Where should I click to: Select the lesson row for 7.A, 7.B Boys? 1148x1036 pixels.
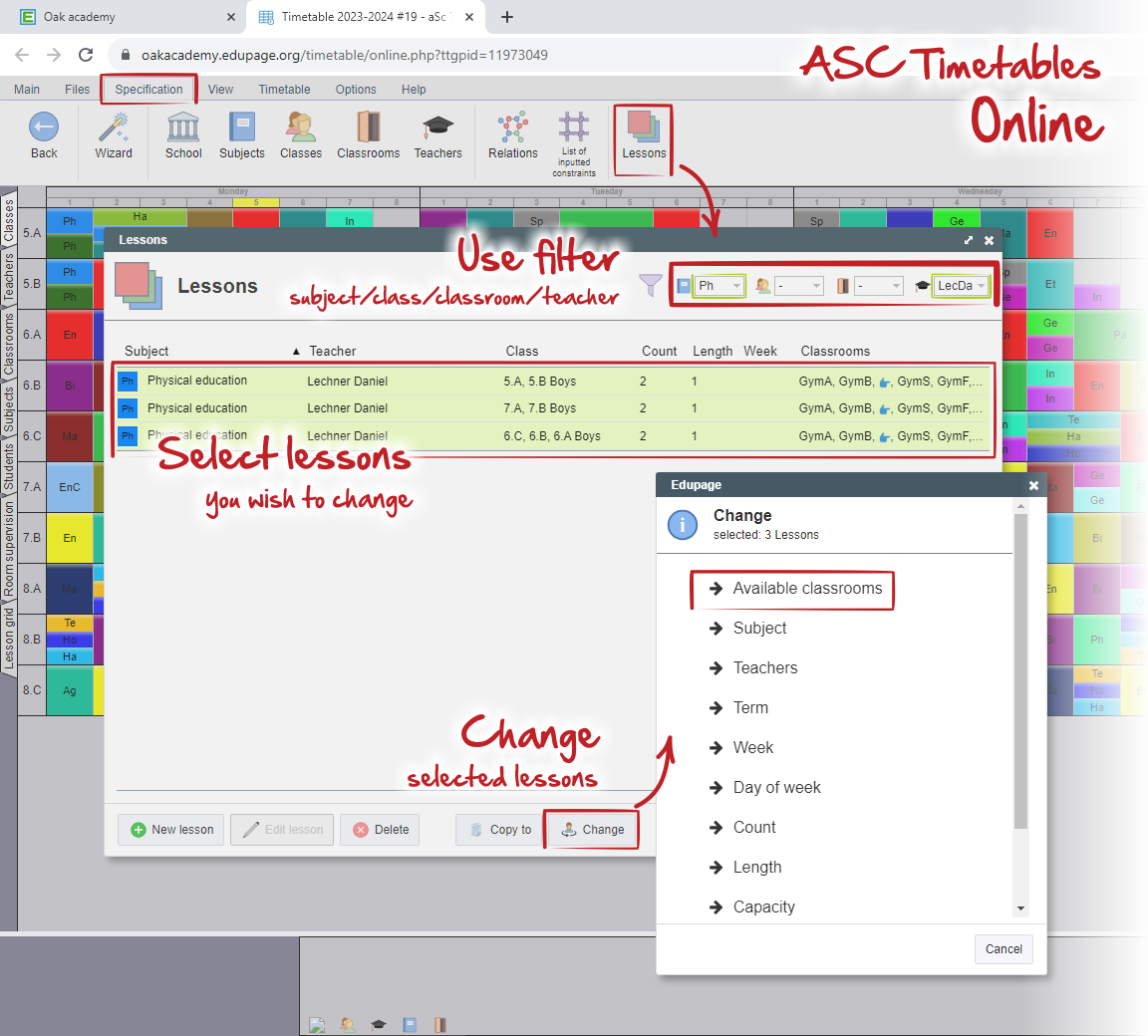coord(553,408)
